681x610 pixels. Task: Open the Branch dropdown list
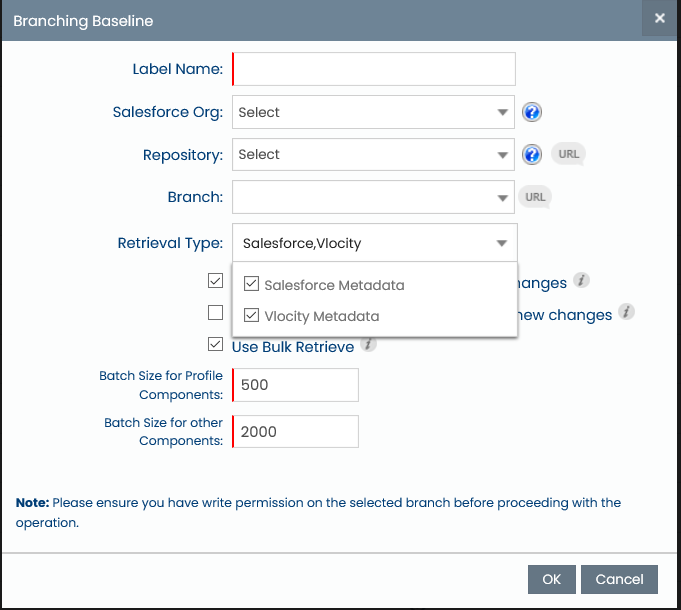click(x=373, y=197)
